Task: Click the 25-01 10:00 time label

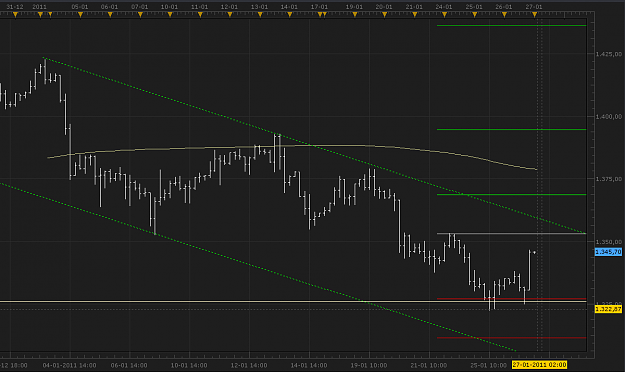Action: click(489, 365)
